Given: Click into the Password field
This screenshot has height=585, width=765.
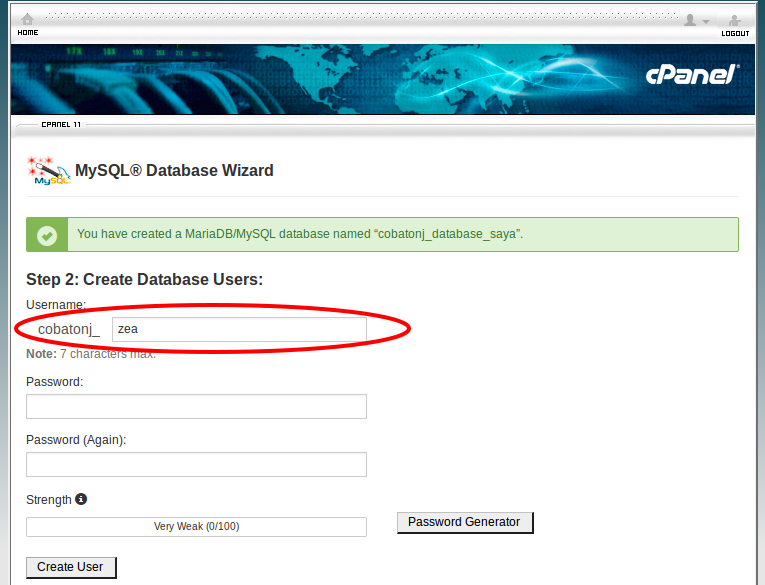Looking at the screenshot, I should (x=196, y=406).
